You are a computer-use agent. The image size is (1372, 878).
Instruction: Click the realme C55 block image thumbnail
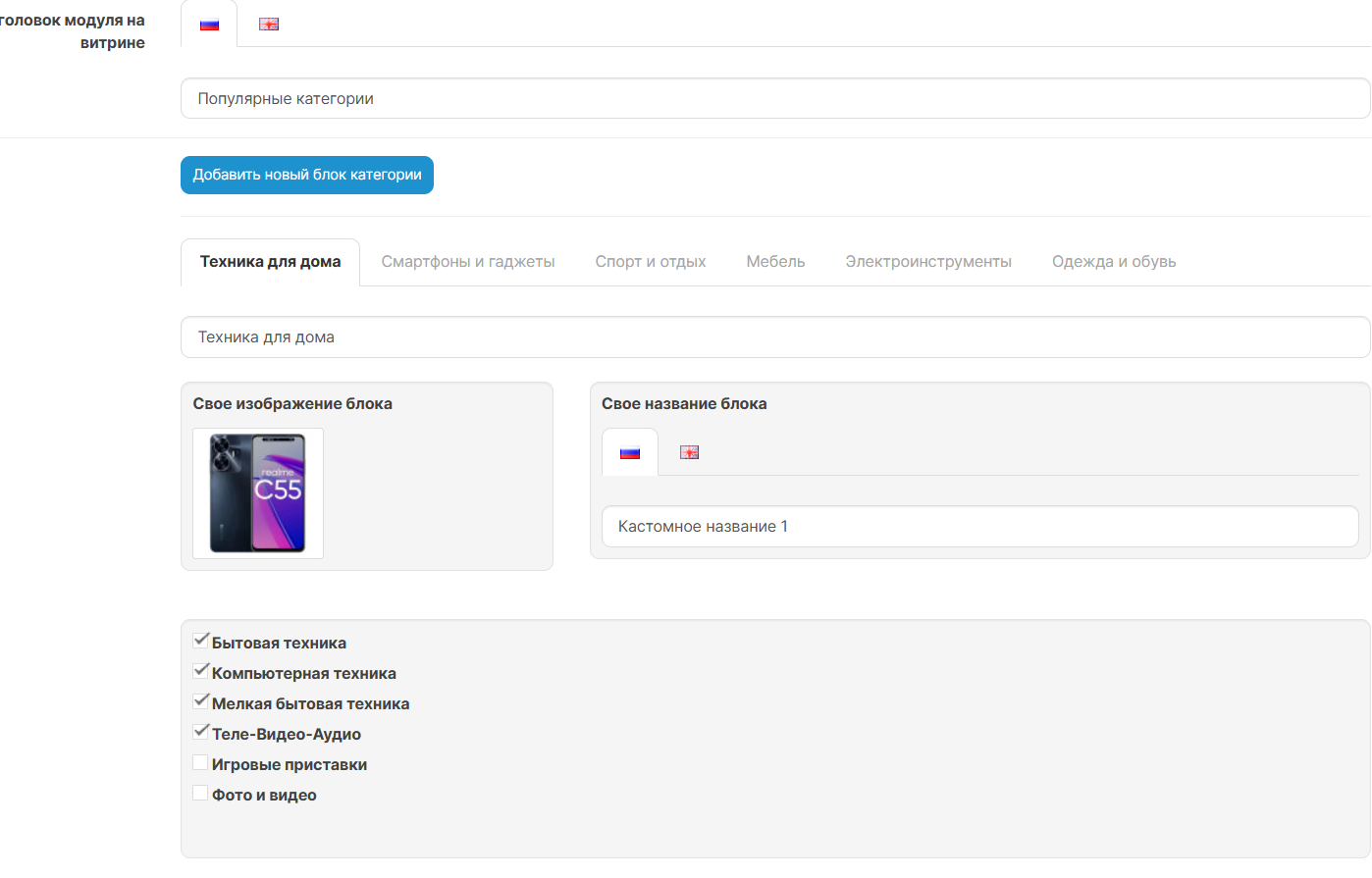258,493
